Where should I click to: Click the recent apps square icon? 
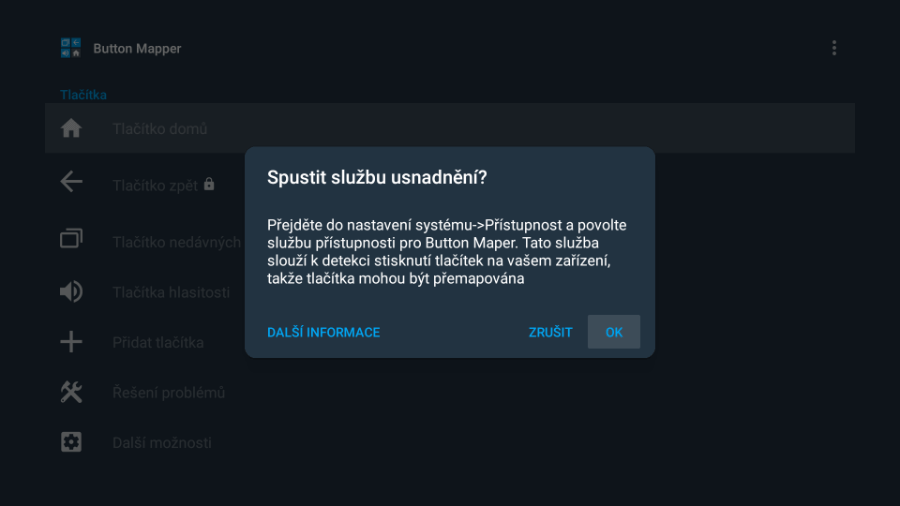click(71, 239)
